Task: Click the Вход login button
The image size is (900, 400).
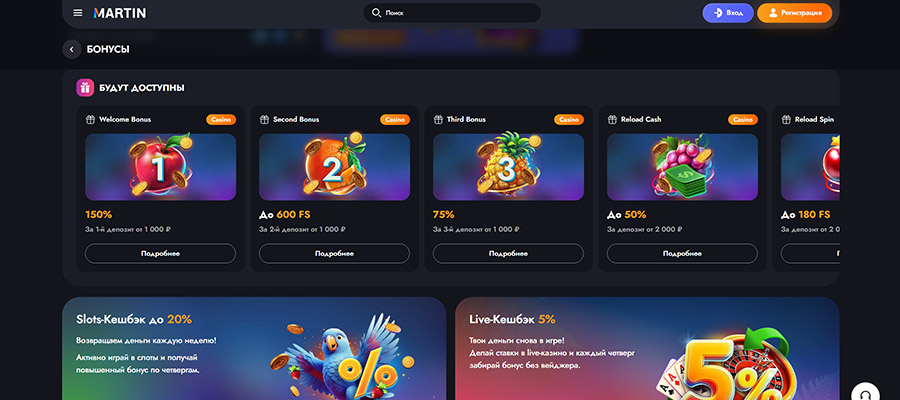Action: (728, 13)
